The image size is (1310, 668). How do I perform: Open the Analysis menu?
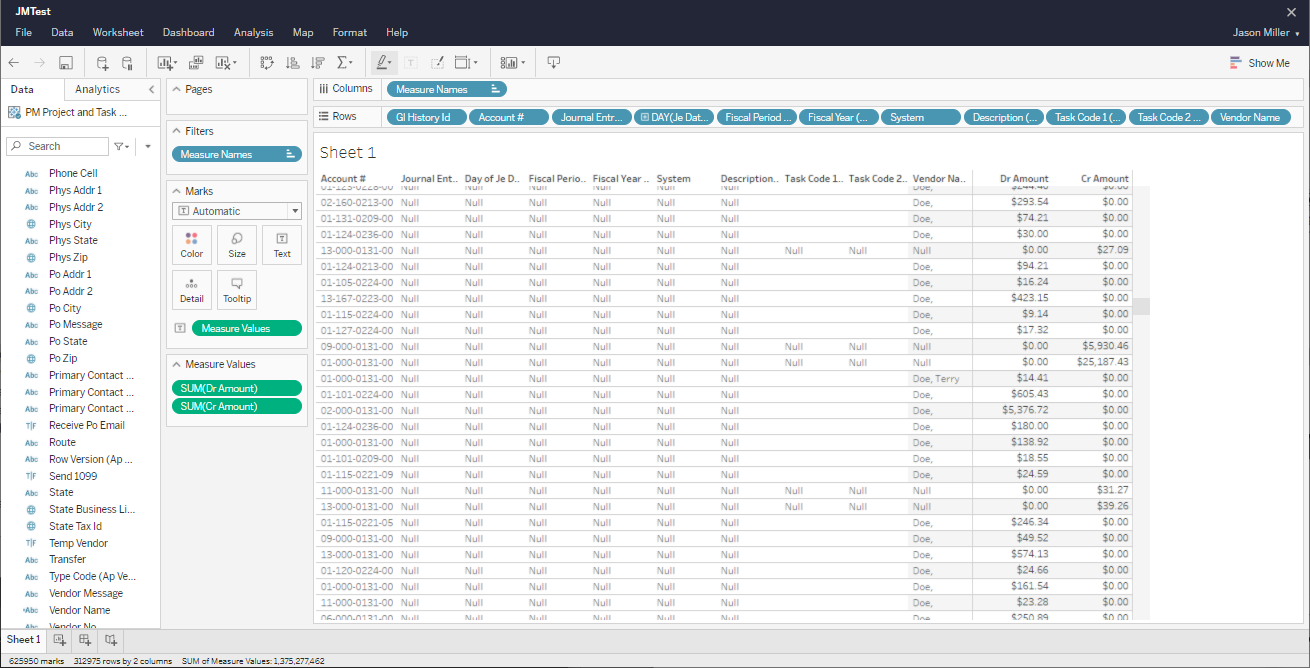click(x=254, y=33)
